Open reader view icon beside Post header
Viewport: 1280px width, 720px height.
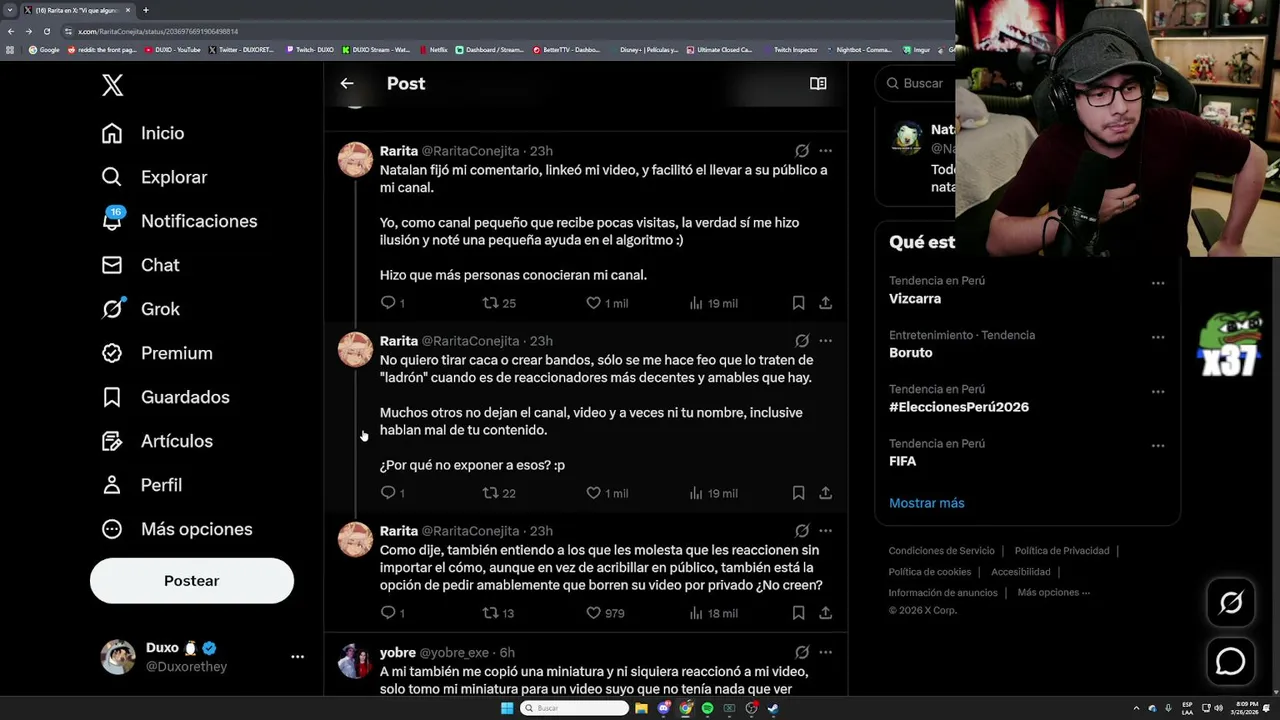(x=818, y=84)
